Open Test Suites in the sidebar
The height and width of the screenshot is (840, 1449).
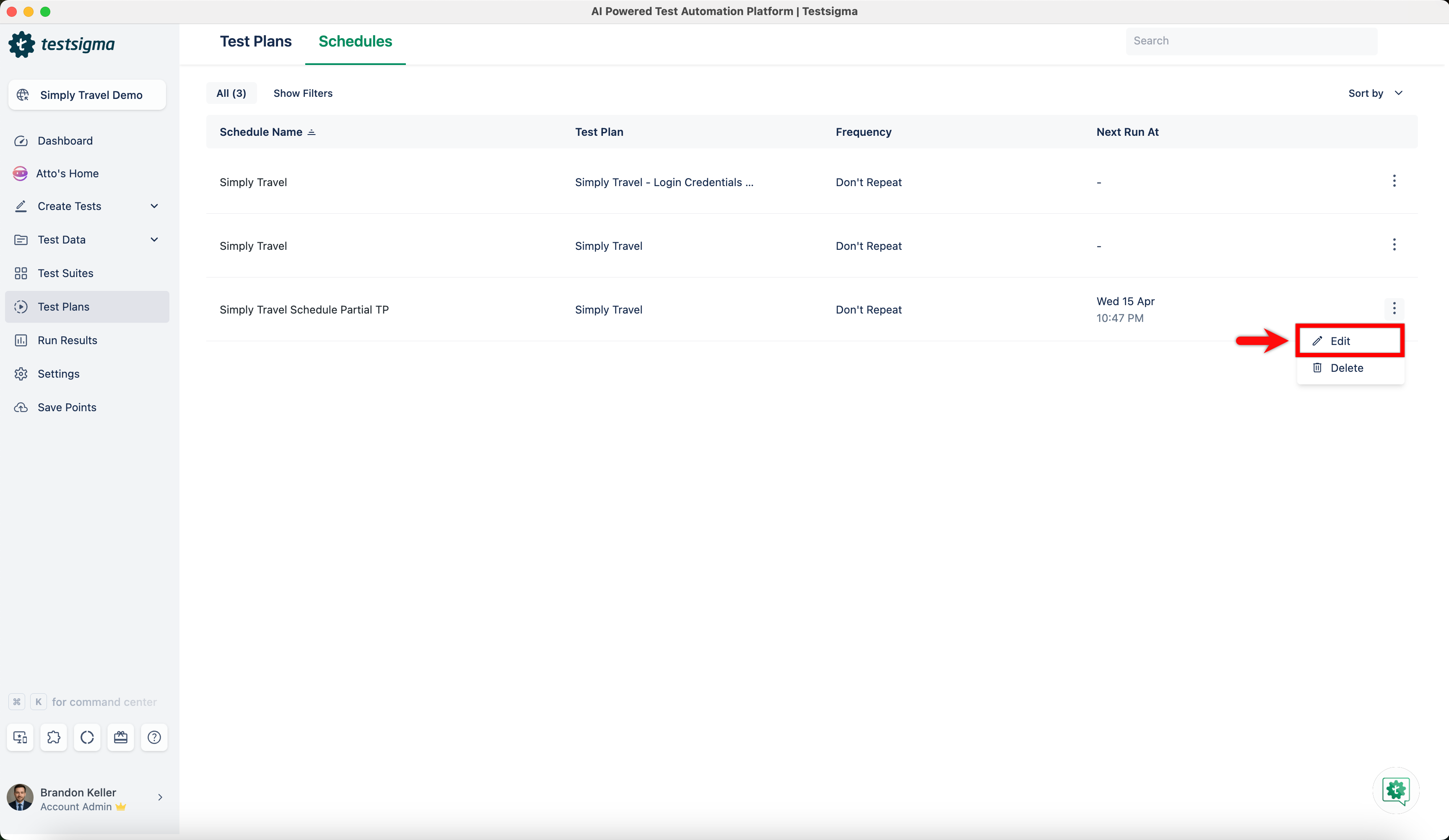pyautogui.click(x=87, y=273)
